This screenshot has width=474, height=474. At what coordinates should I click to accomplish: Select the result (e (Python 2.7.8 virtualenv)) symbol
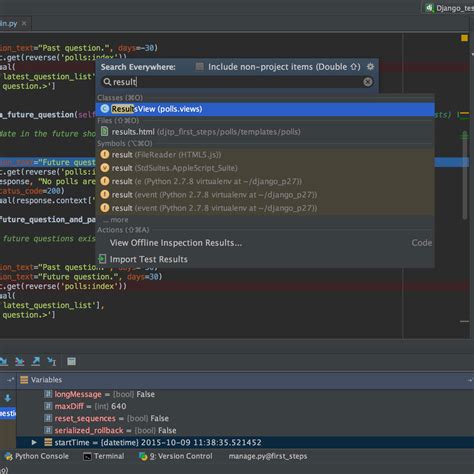265,181
